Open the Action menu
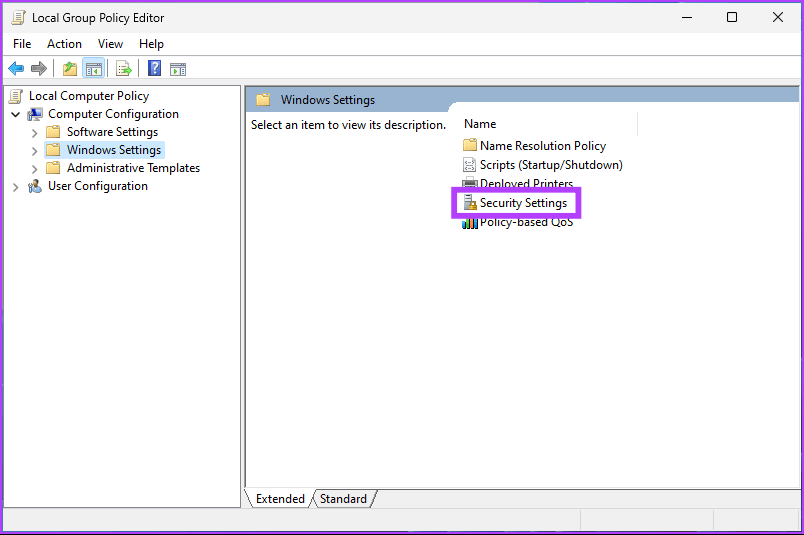This screenshot has height=535, width=804. [64, 44]
